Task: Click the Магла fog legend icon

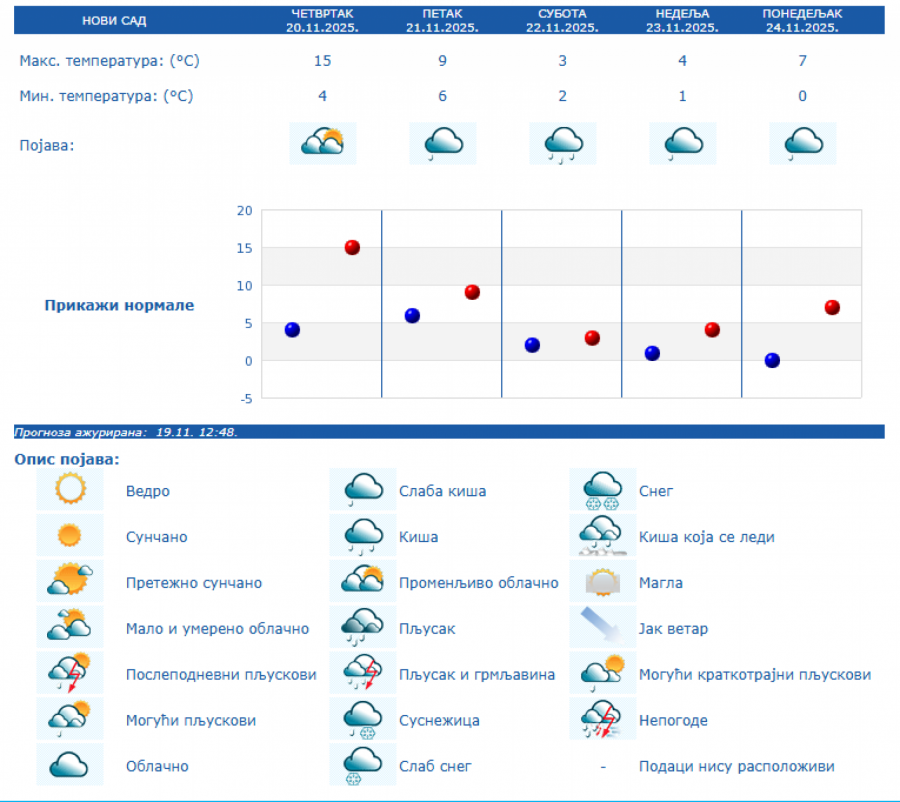Action: 602,582
